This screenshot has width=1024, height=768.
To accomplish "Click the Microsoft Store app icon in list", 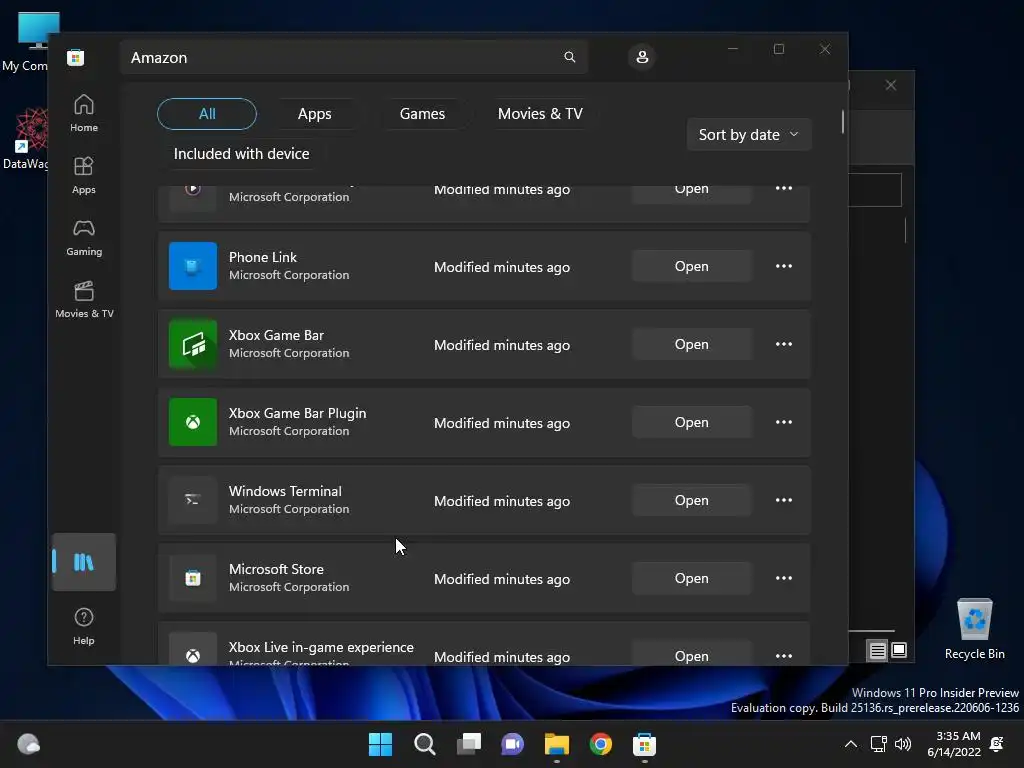I will point(193,578).
